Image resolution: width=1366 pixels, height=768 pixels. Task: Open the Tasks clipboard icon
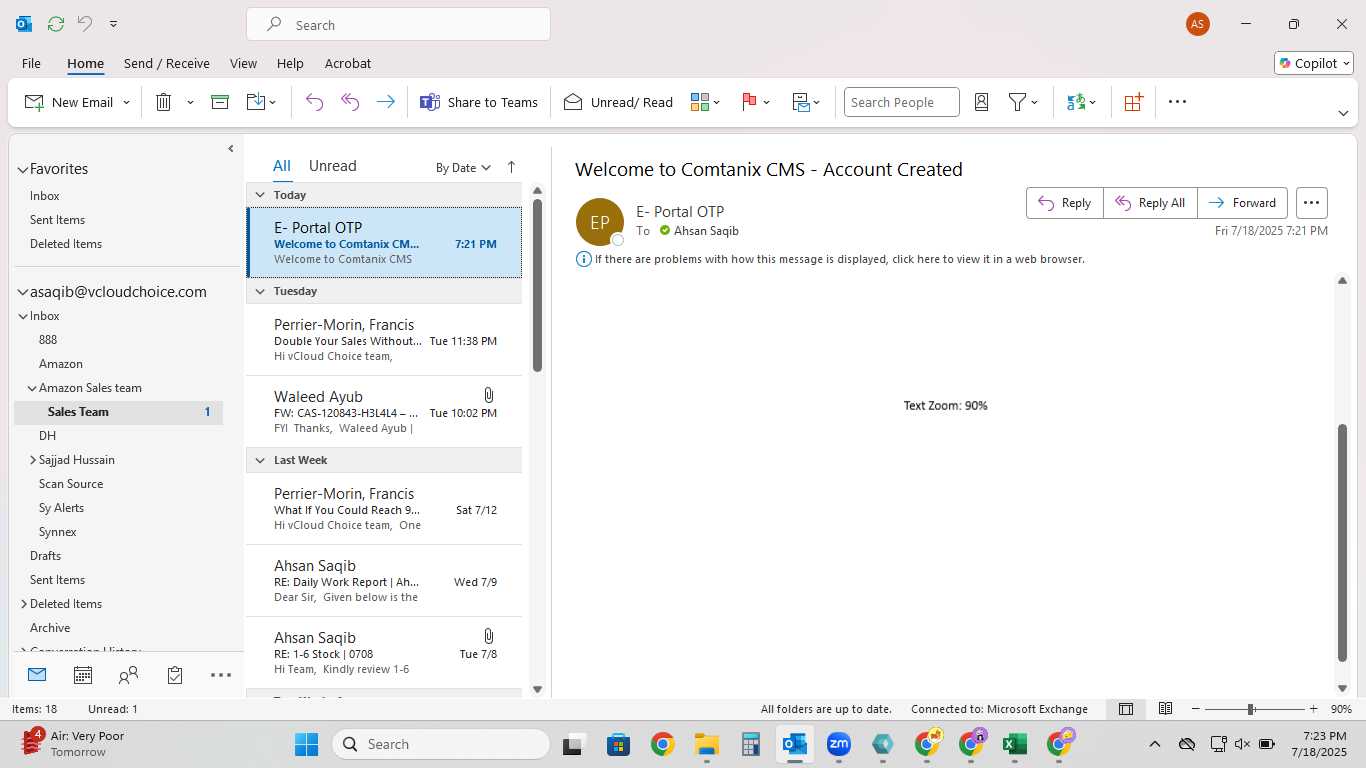[x=175, y=675]
